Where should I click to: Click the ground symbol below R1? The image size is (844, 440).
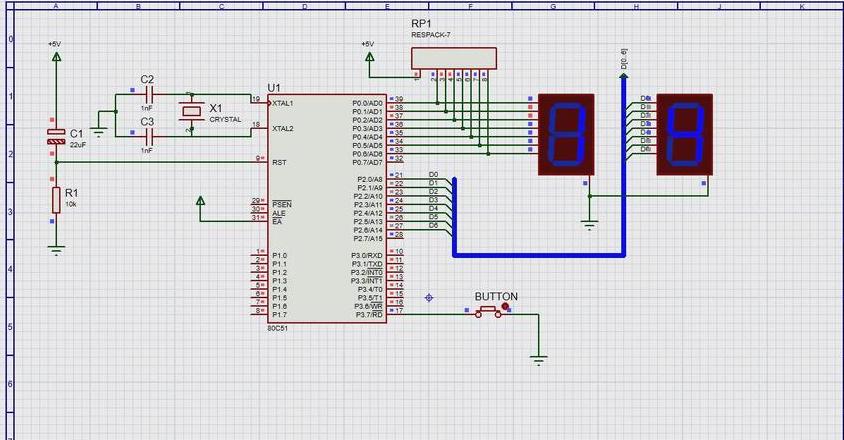[x=56, y=250]
